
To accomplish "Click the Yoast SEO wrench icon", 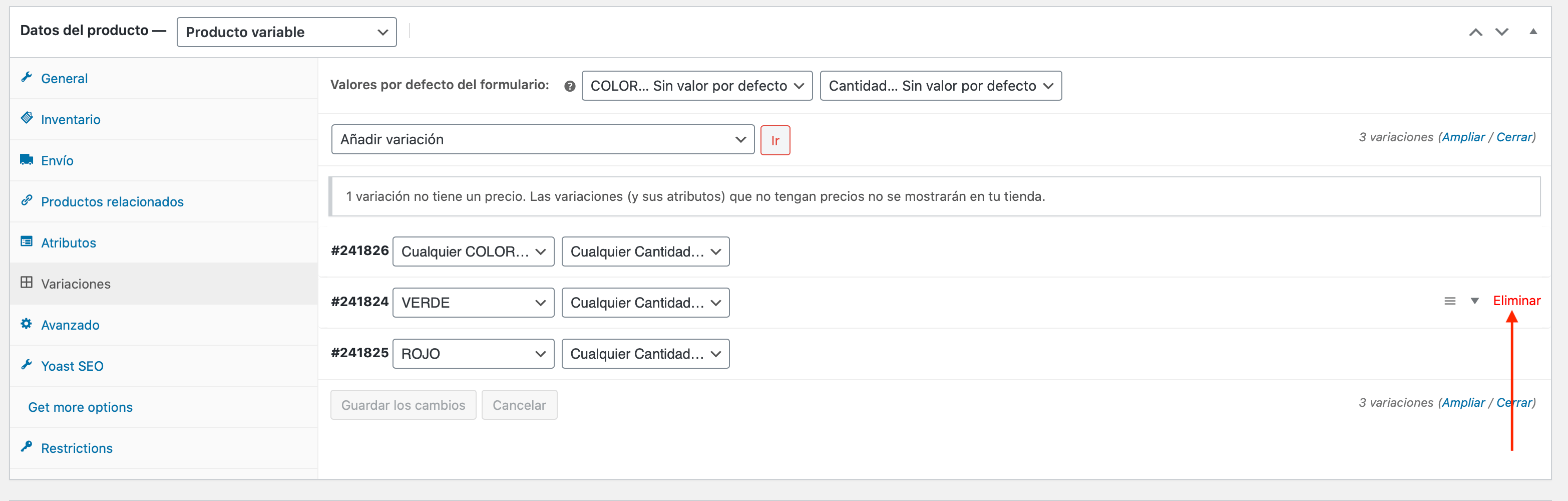I will click(26, 364).
